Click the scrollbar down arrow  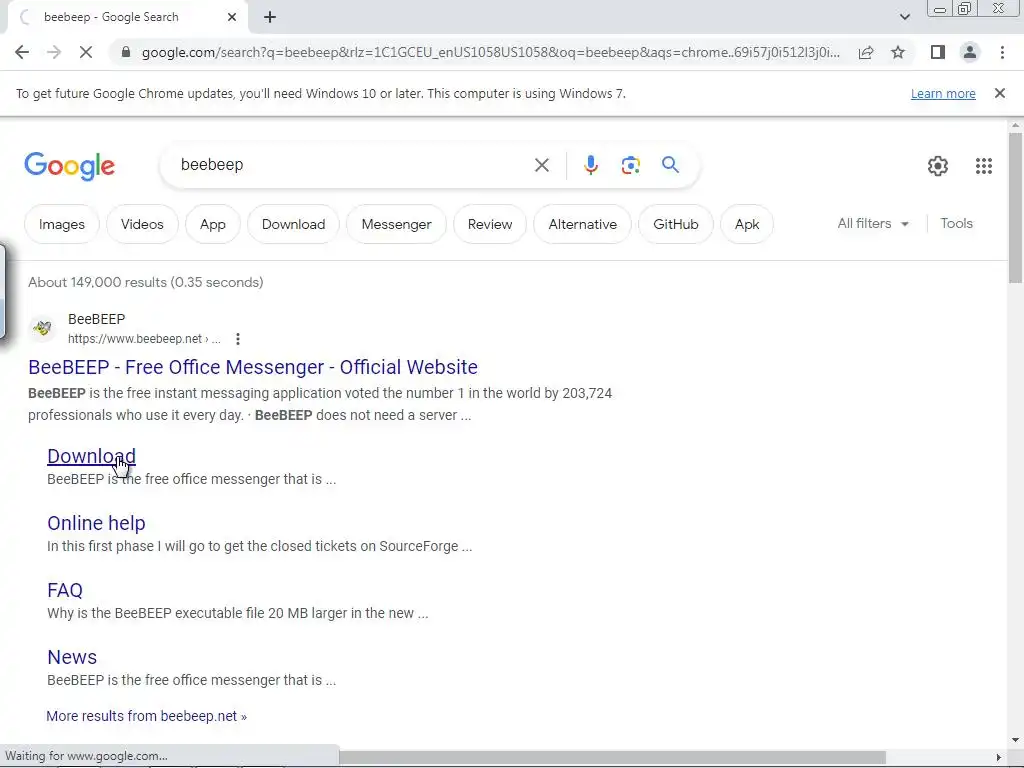1015,740
